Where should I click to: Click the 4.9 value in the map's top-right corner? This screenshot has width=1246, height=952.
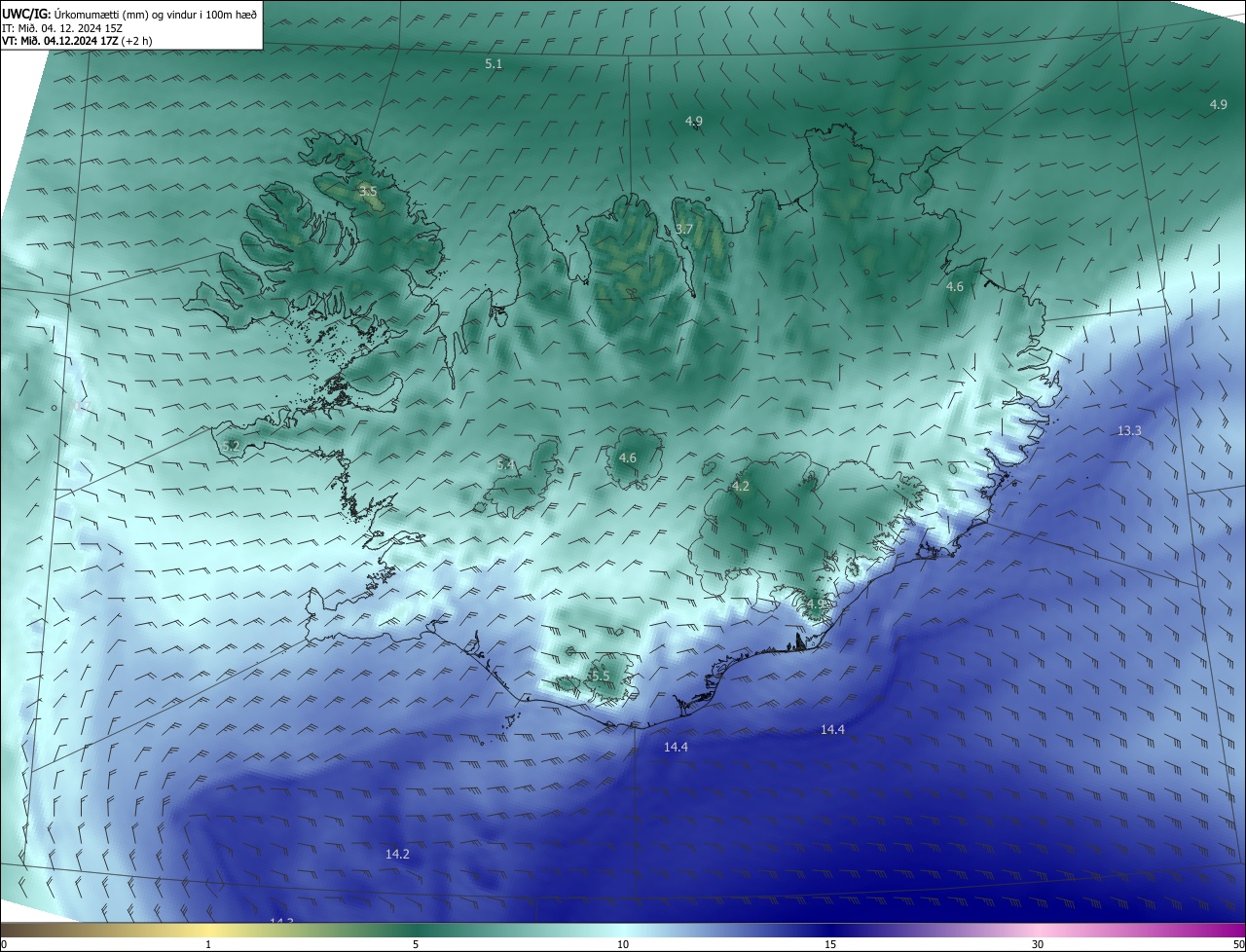point(1218,104)
